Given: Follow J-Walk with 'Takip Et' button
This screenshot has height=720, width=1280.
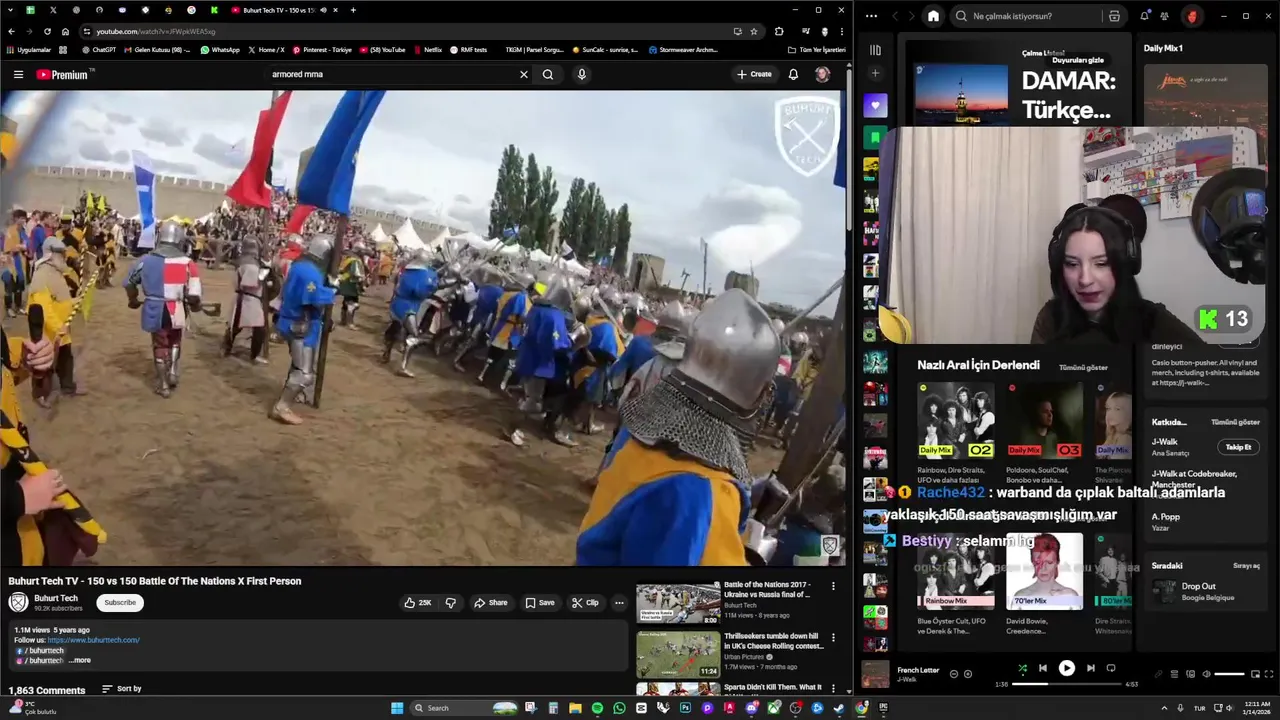Looking at the screenshot, I should pyautogui.click(x=1238, y=447).
